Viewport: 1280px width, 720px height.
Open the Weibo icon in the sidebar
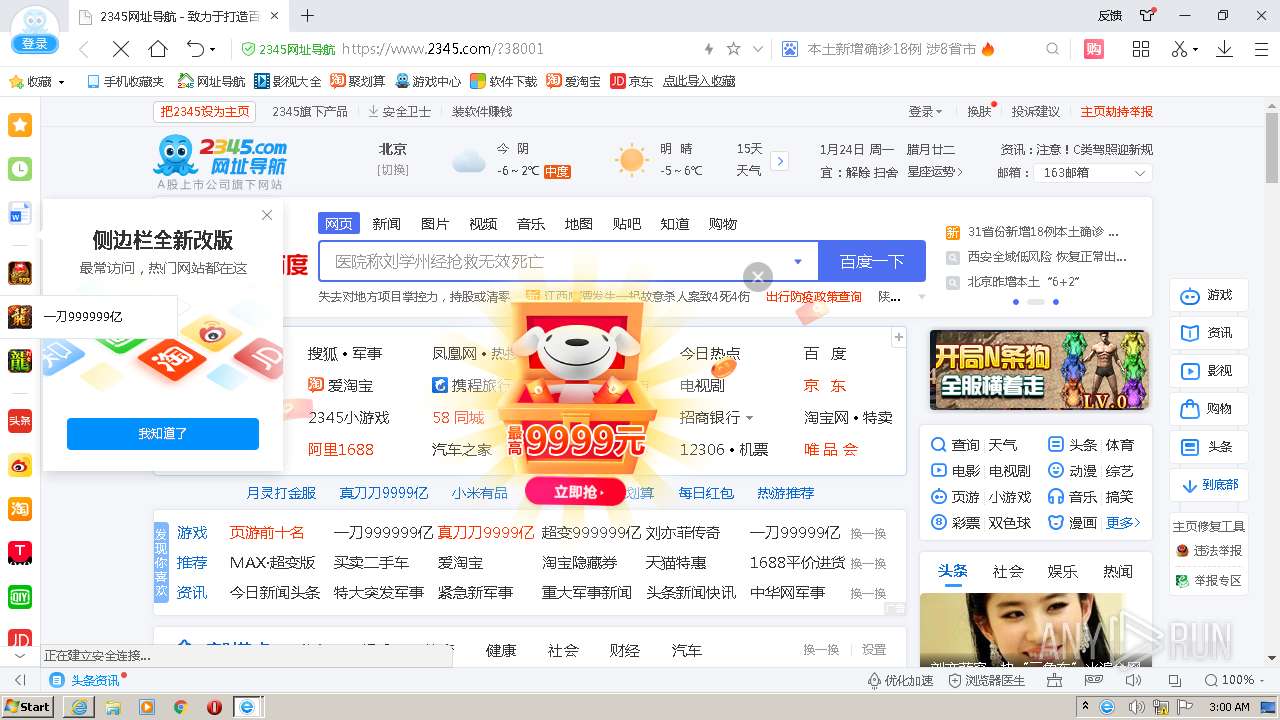20,465
